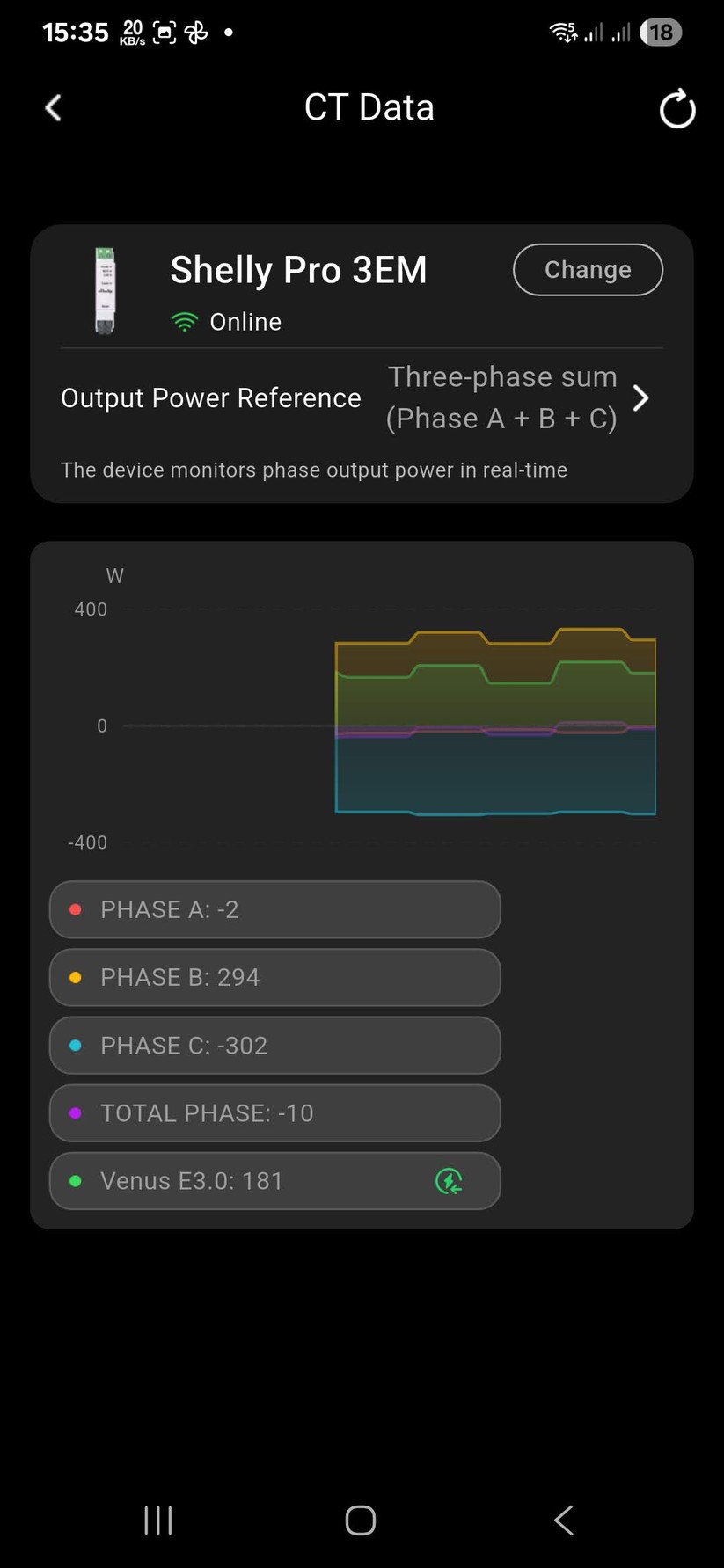Tap the green energy charging icon beside Venus E3.0
The image size is (724, 1568).
tap(450, 1183)
